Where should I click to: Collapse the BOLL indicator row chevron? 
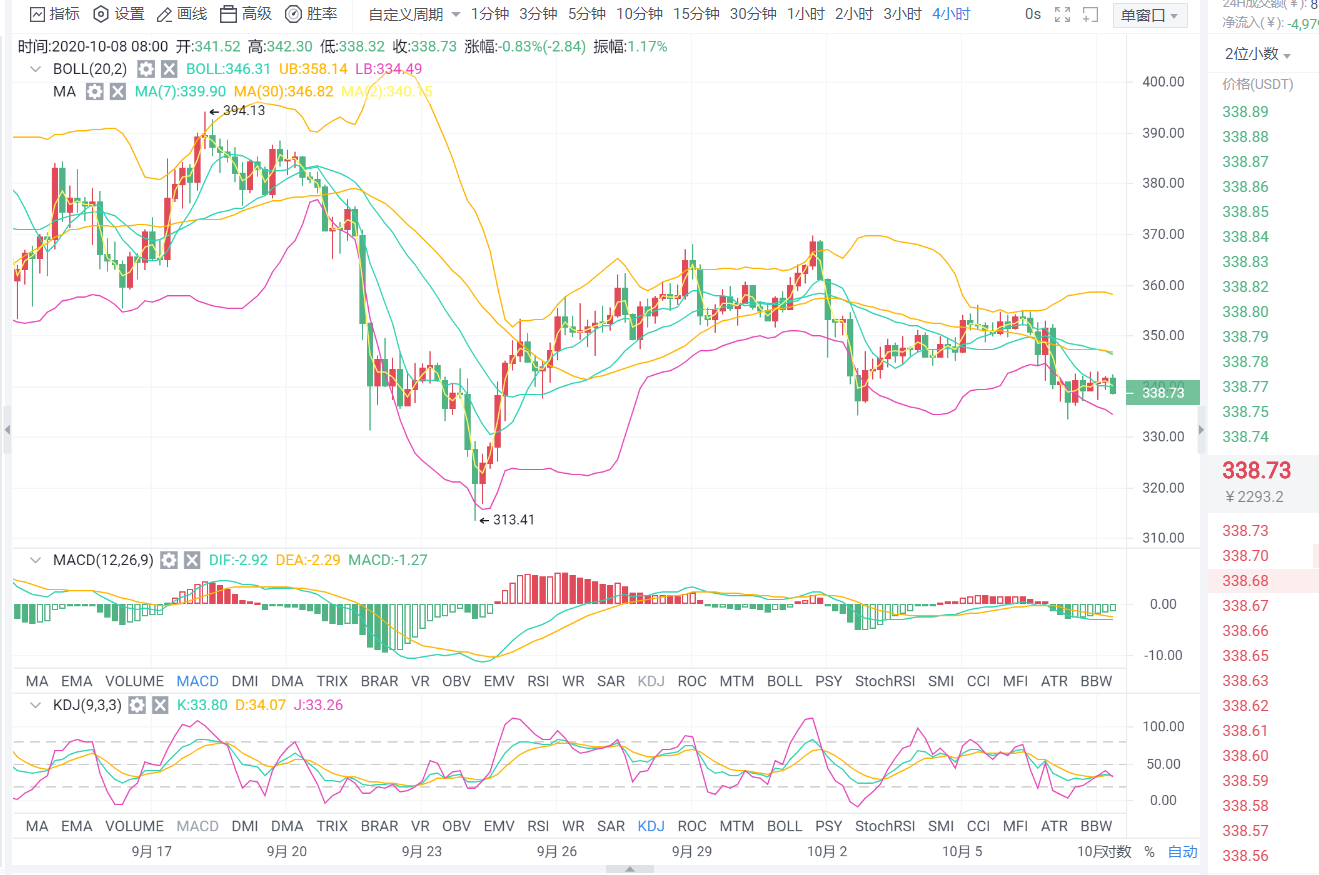pos(37,69)
